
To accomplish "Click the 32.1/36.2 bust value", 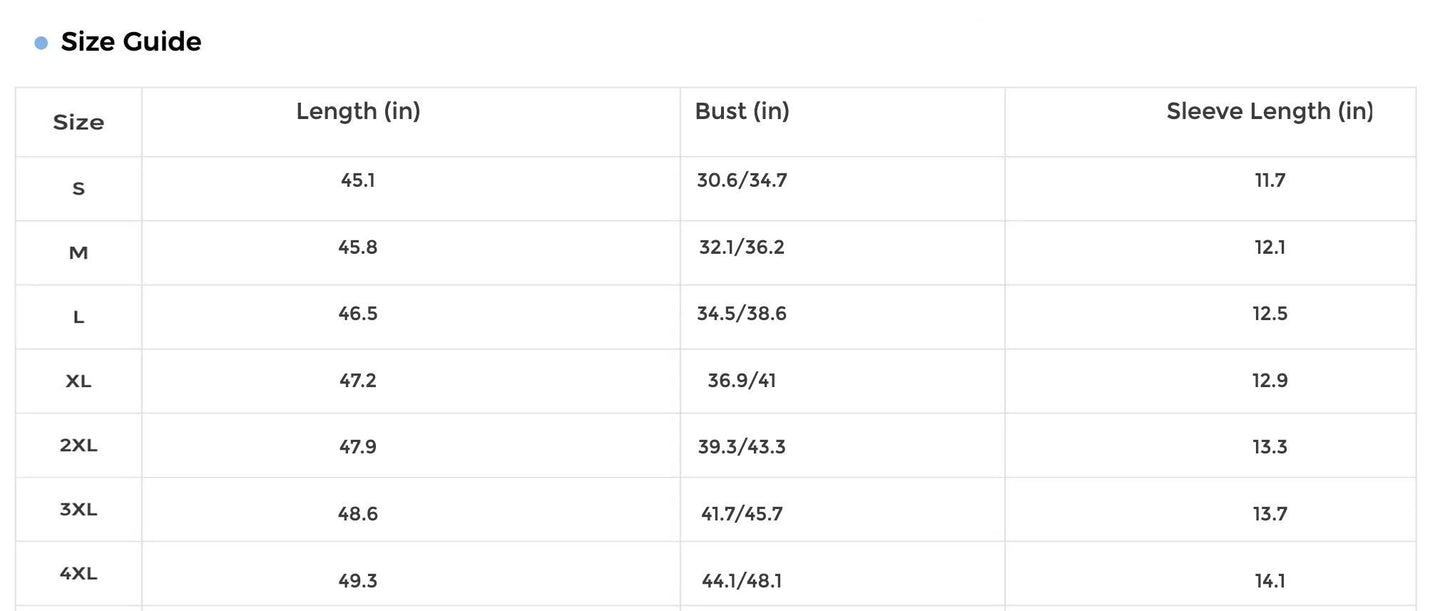I will [741, 247].
